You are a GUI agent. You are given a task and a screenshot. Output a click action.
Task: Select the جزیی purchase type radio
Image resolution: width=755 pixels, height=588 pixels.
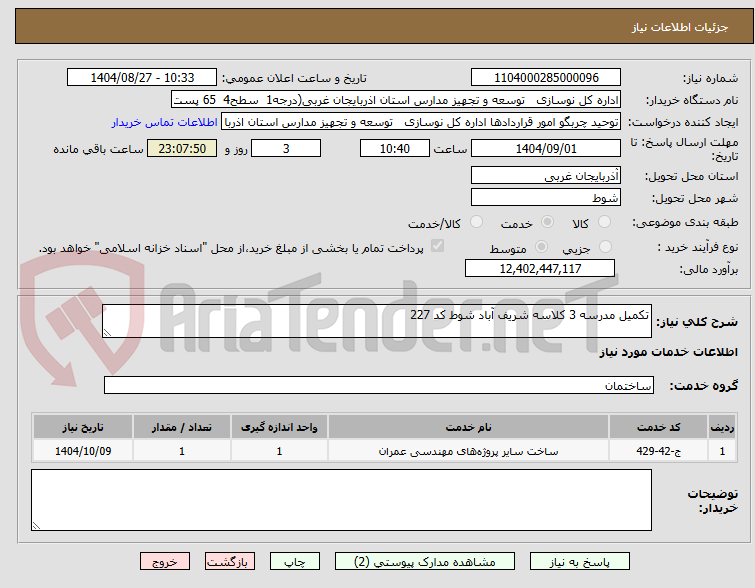click(x=605, y=247)
